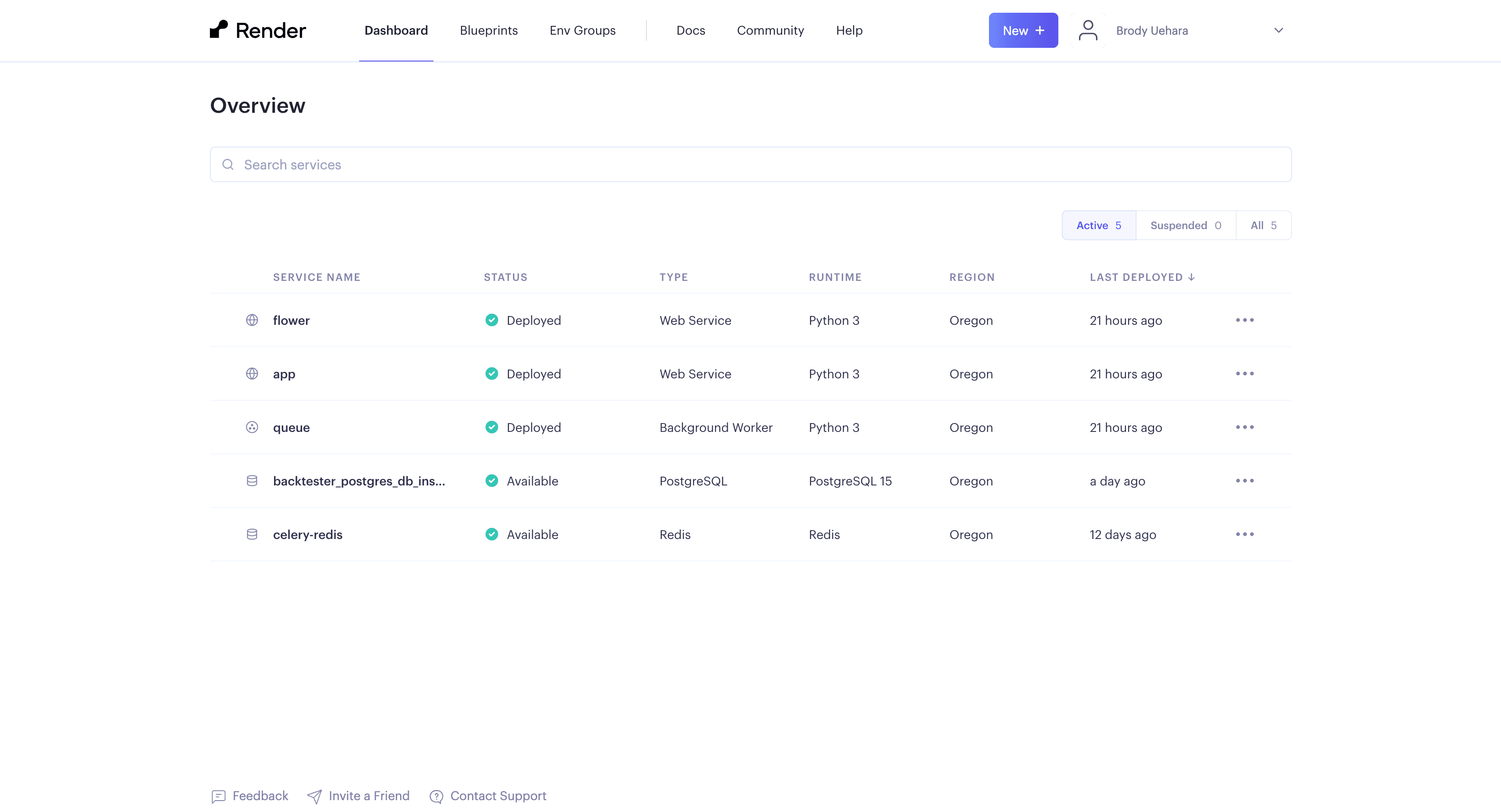Open the three-dot menu for flower
The height and width of the screenshot is (812, 1501).
pyautogui.click(x=1245, y=320)
